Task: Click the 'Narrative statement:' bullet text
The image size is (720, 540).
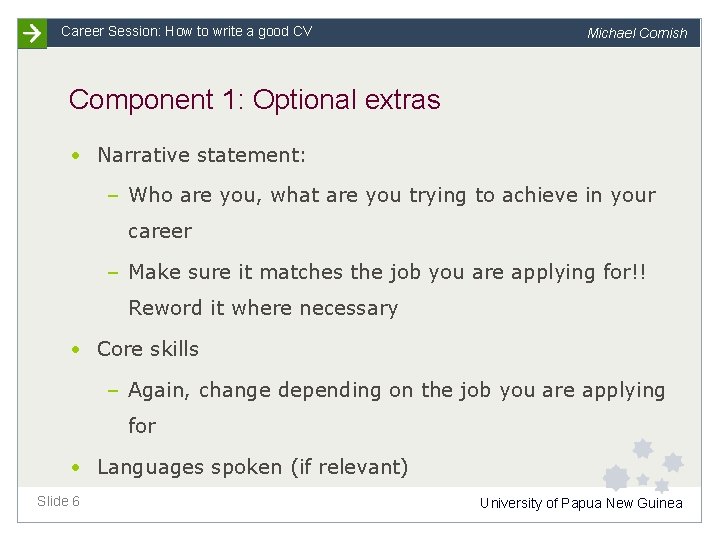Action: coord(201,155)
